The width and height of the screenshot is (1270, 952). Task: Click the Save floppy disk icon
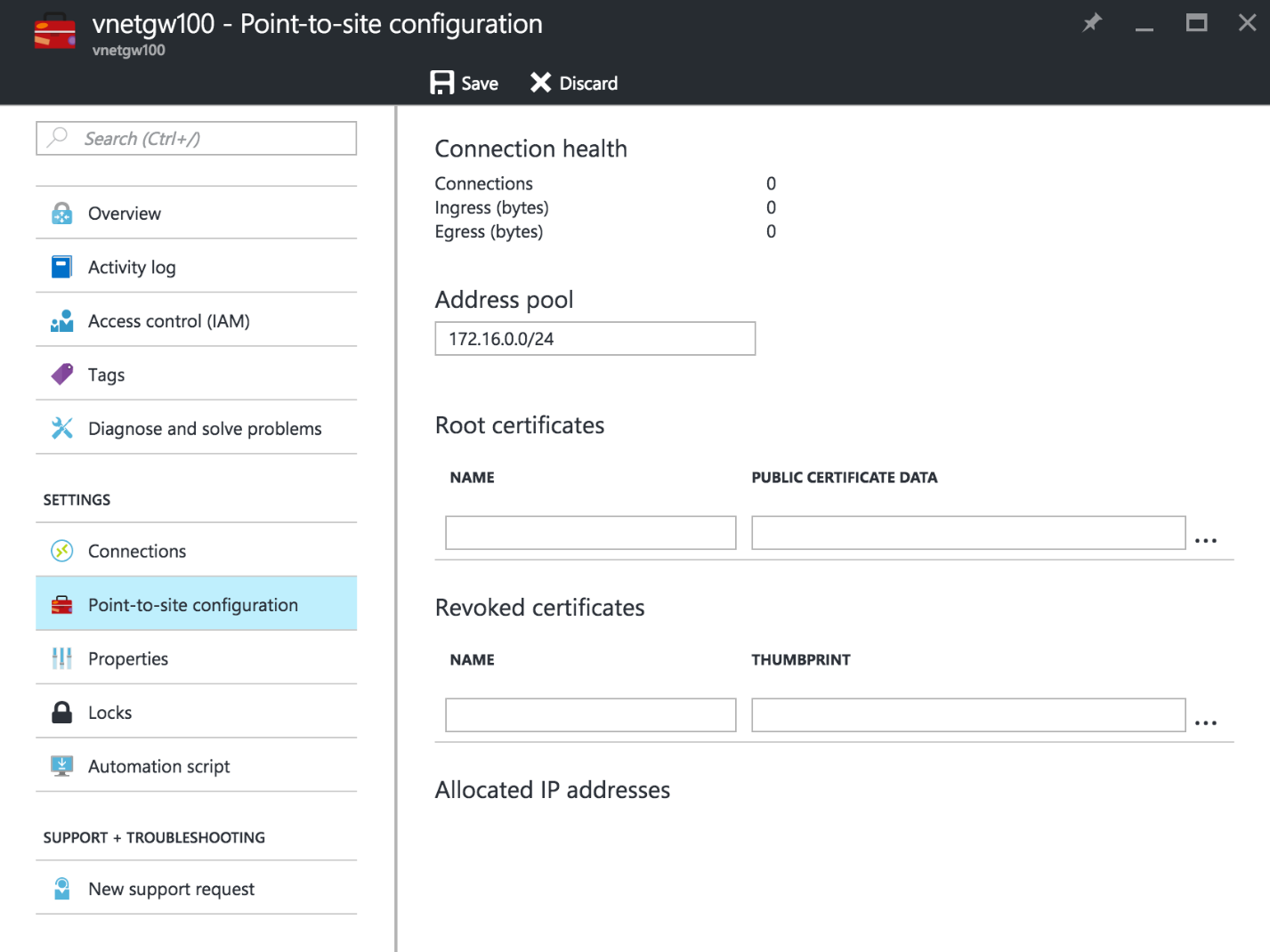(x=441, y=83)
